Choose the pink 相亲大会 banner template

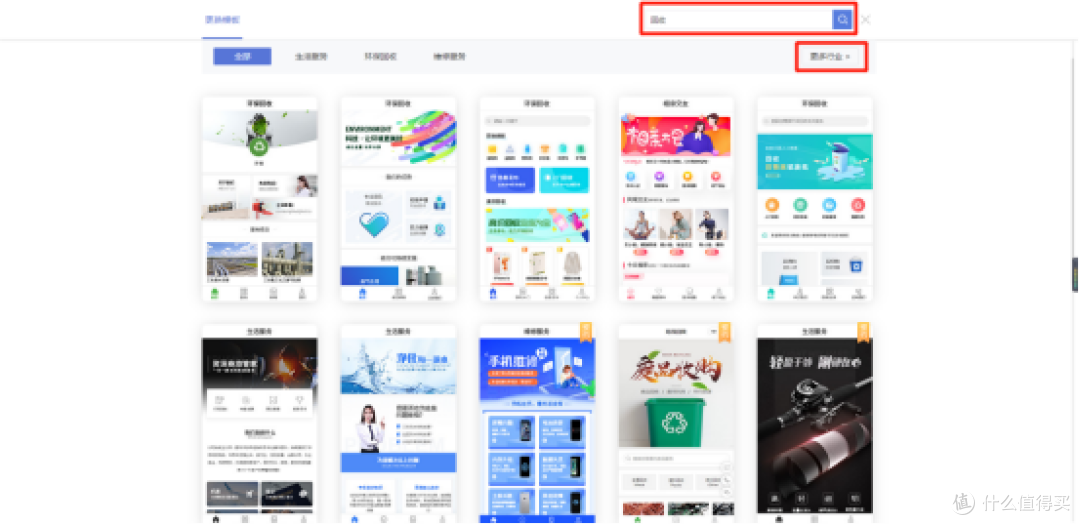[x=676, y=198]
